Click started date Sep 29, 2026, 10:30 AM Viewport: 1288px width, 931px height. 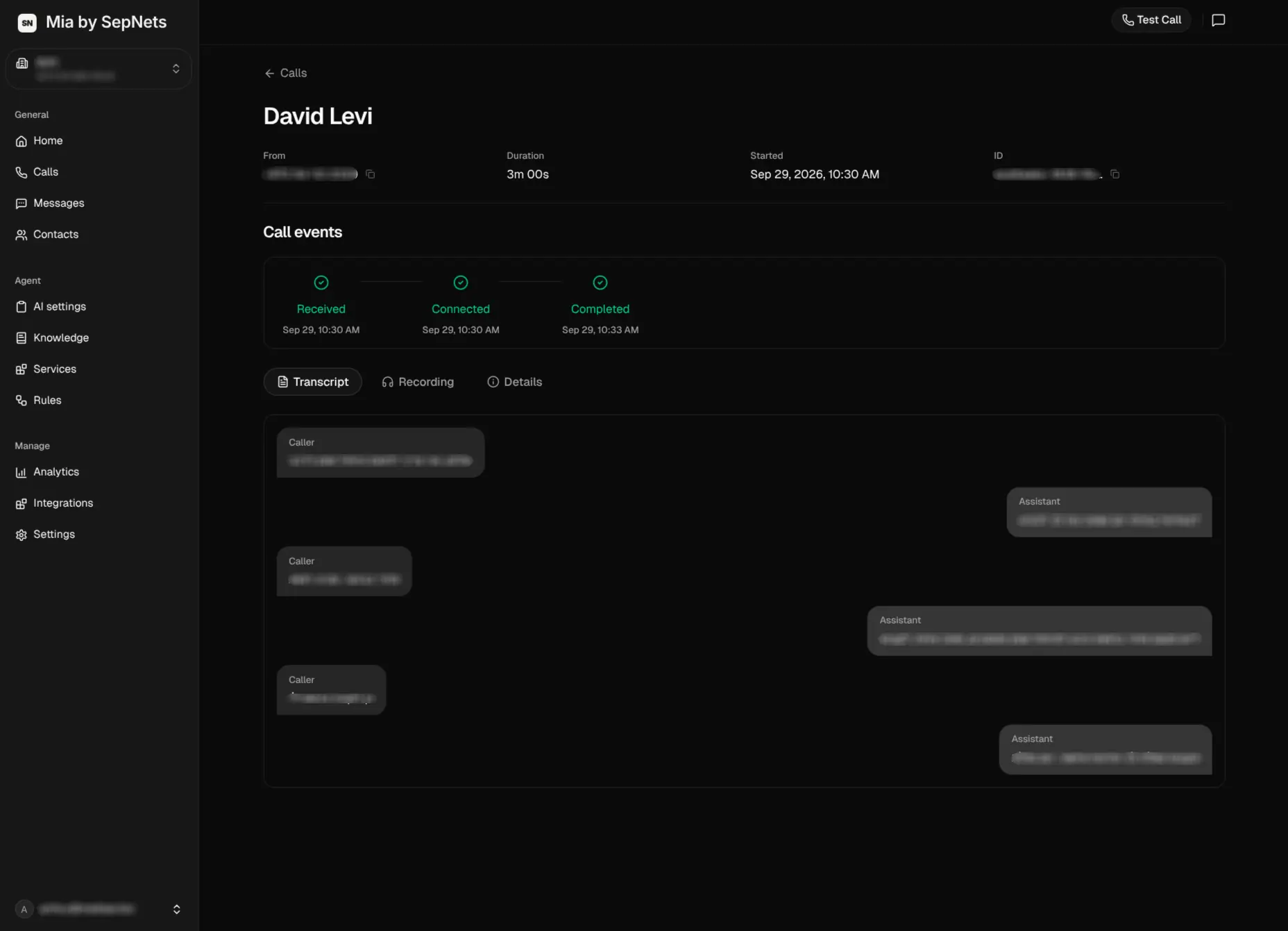815,175
